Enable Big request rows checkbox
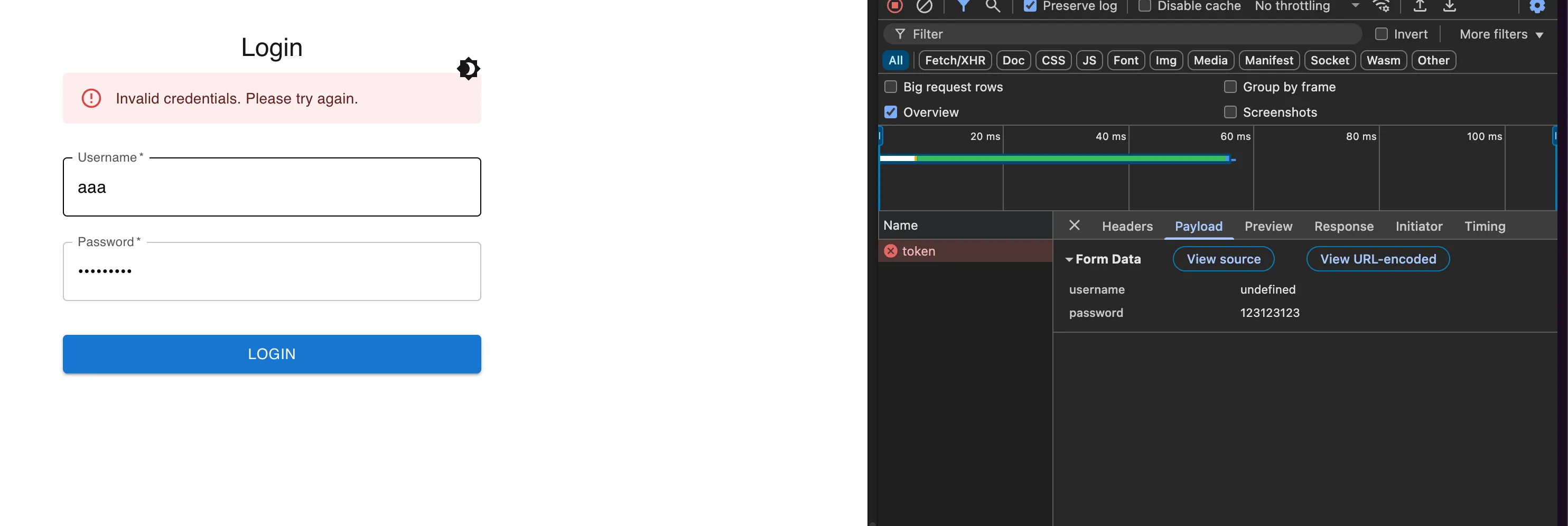The height and width of the screenshot is (526, 1568). click(891, 87)
